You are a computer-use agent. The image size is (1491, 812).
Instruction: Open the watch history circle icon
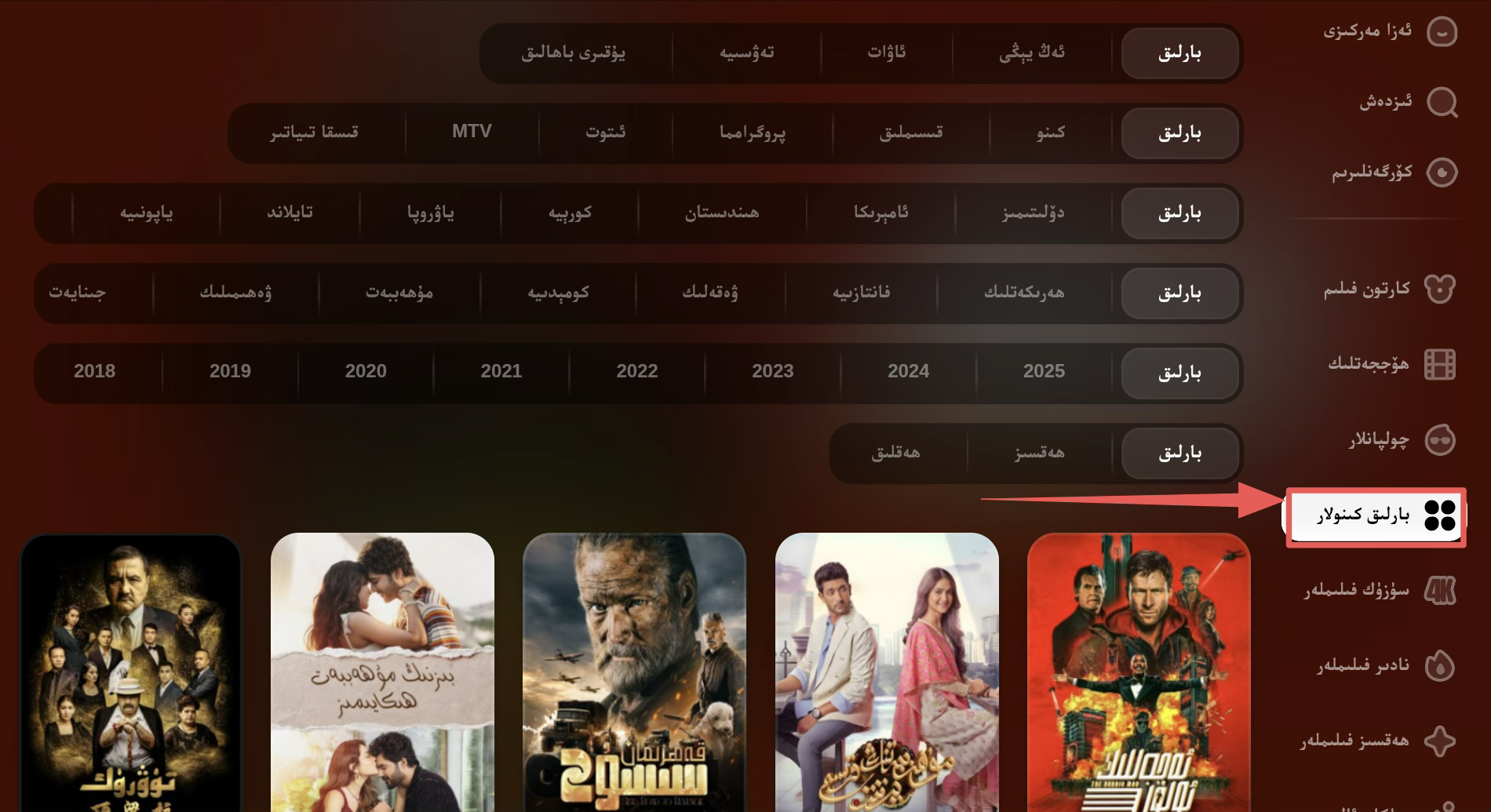(1442, 172)
